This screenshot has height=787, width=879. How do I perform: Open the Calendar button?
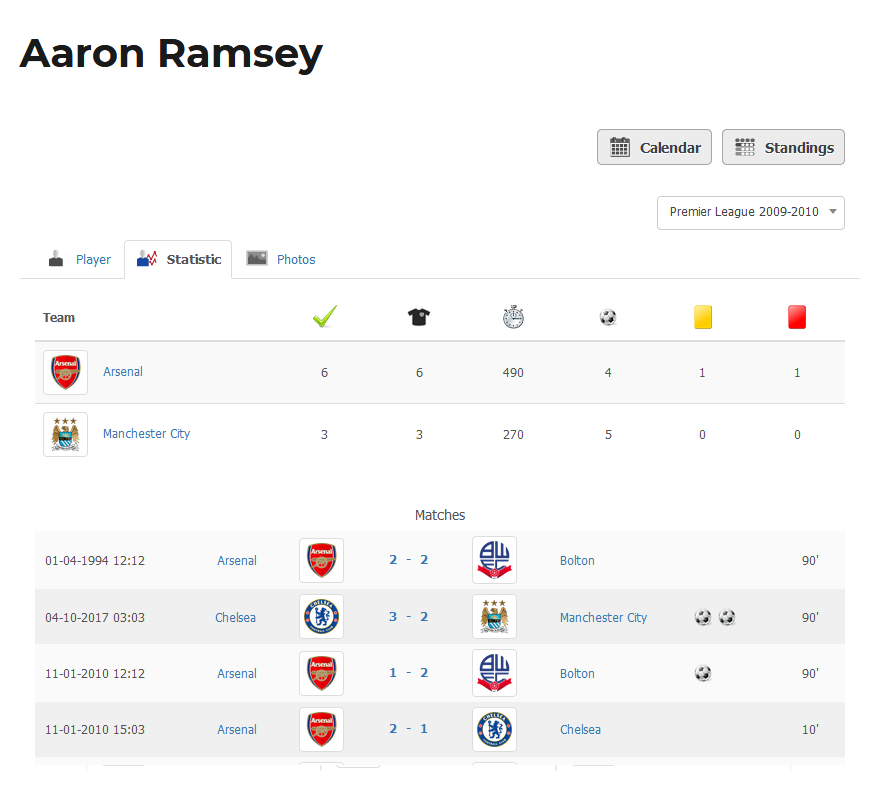pos(654,147)
